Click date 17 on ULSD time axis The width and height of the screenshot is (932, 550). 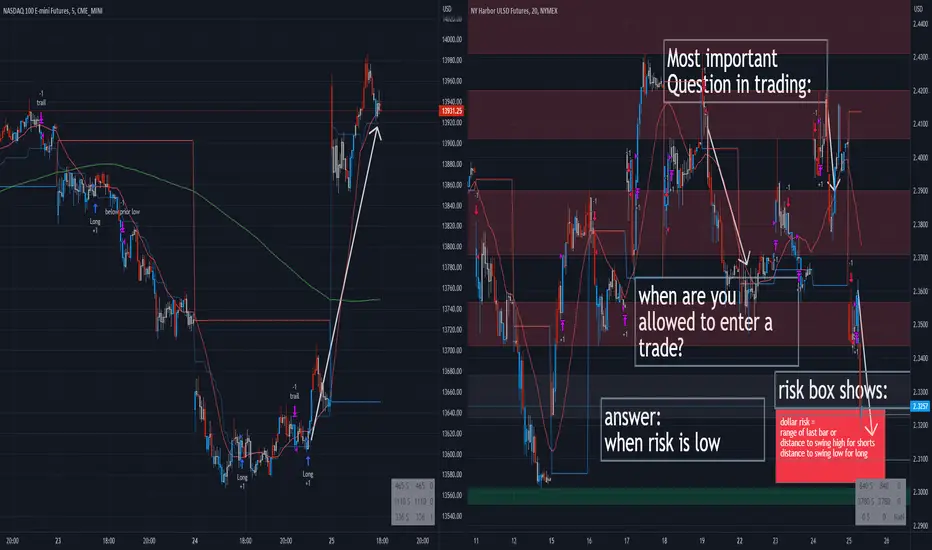coord(626,541)
